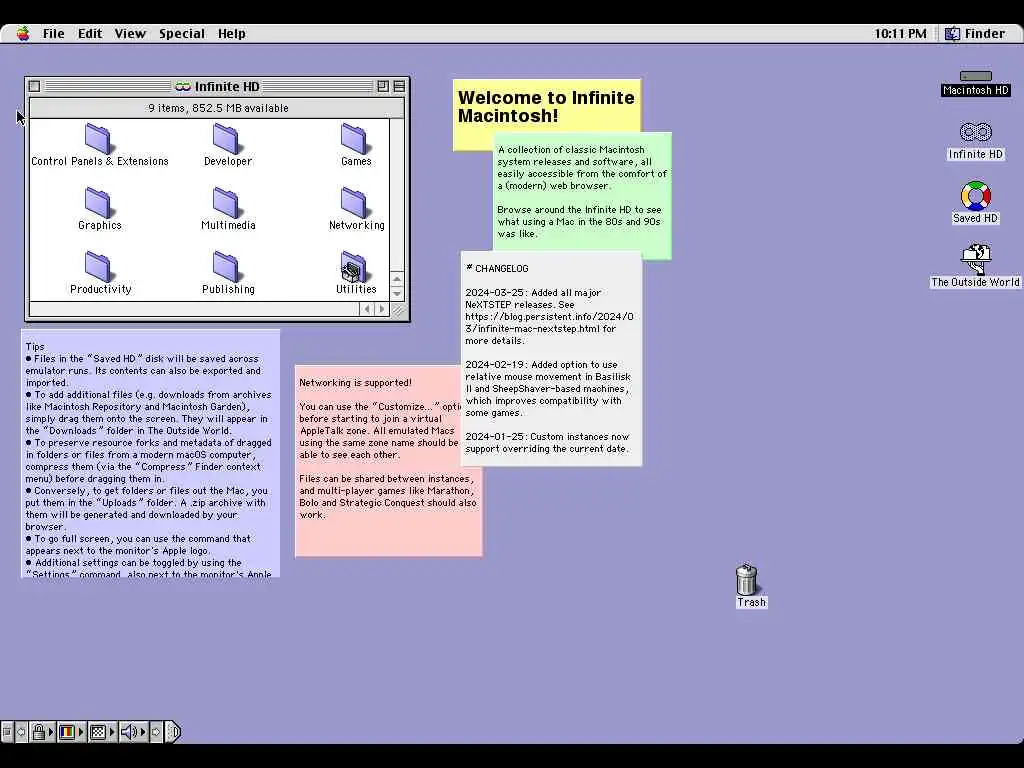Click the Infinite HD window resize grip
This screenshot has height=768, width=1024.
point(397,310)
